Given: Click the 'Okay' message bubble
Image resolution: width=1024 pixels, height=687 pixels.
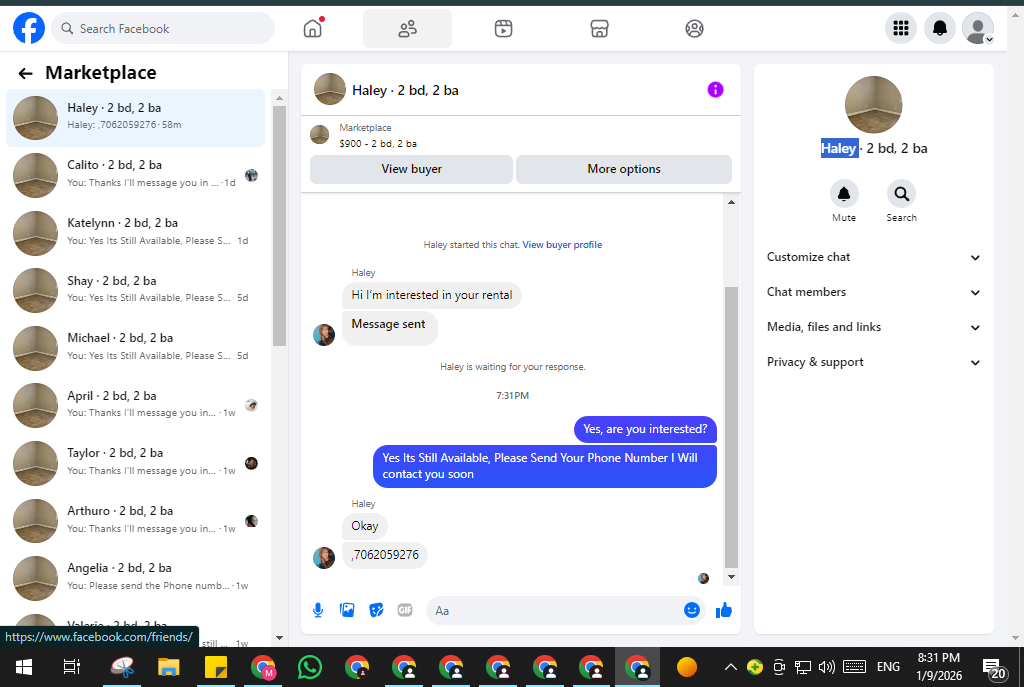Looking at the screenshot, I should 364,526.
